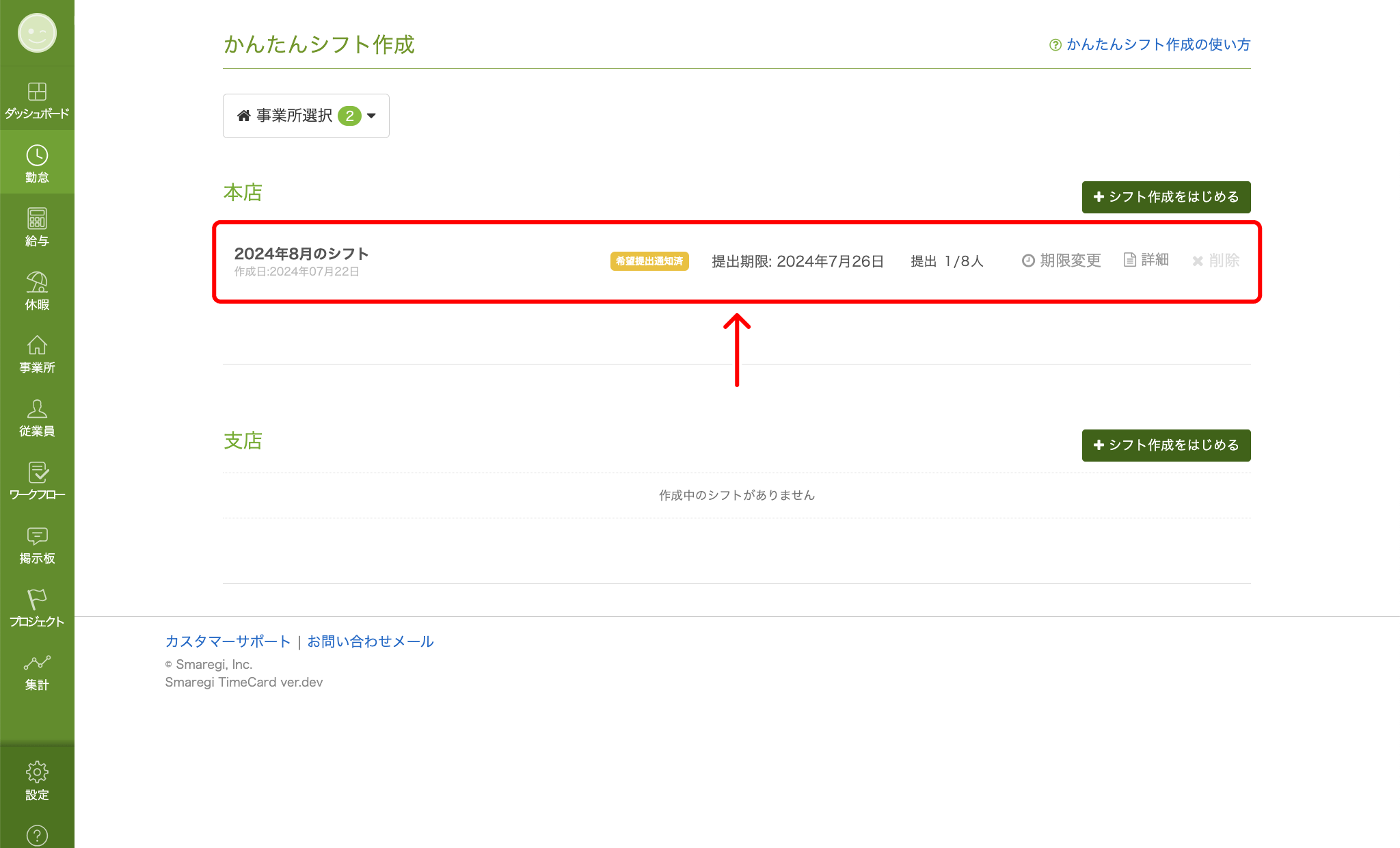Open 設定 settings in sidebar
This screenshot has width=1400, height=848.
(37, 780)
